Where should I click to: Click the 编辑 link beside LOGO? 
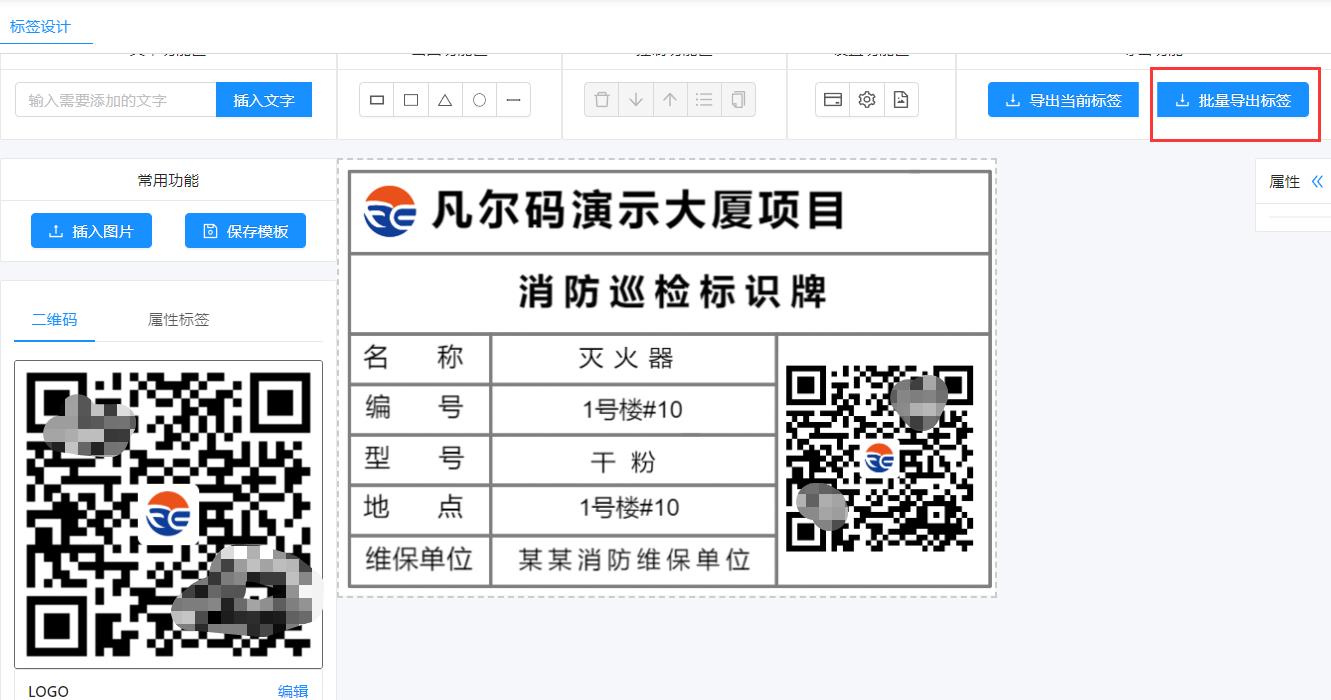(x=293, y=691)
